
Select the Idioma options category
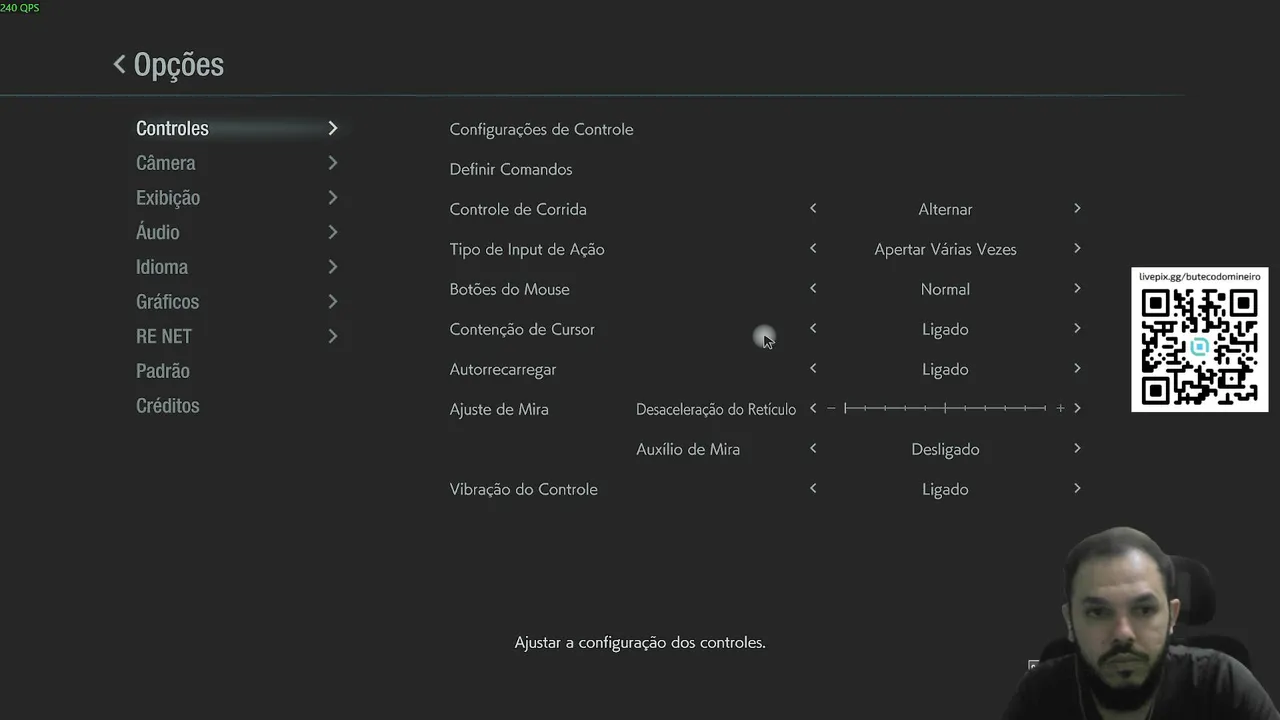[x=162, y=267]
